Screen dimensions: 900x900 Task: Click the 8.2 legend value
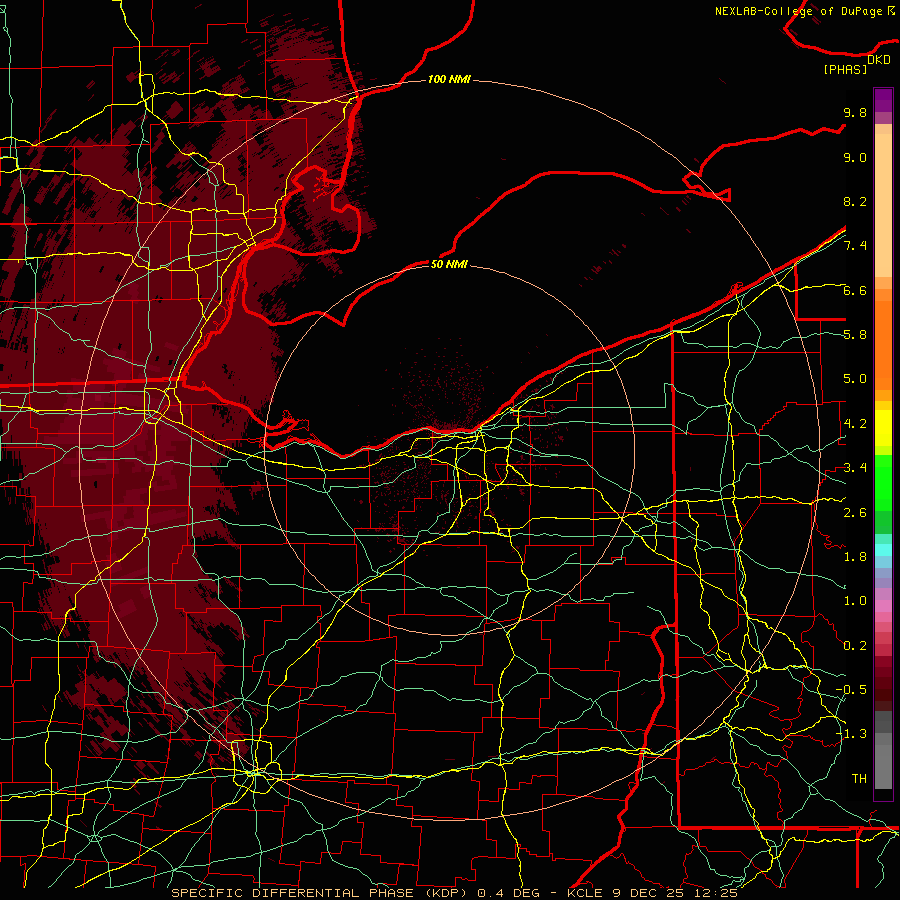pyautogui.click(x=855, y=201)
